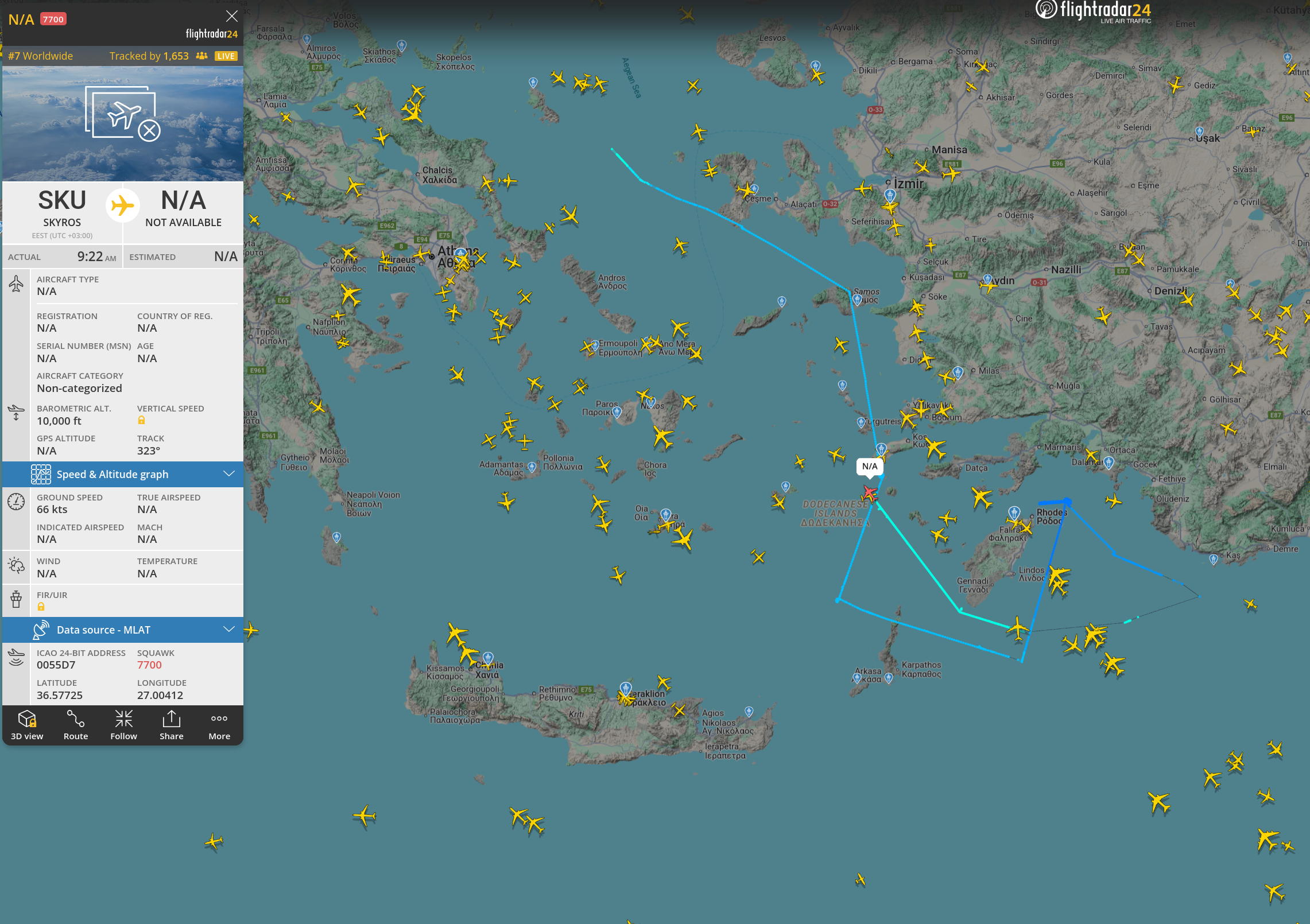Click the #7 Worldwide ranking
Screen dimensions: 1310x924
point(41,56)
